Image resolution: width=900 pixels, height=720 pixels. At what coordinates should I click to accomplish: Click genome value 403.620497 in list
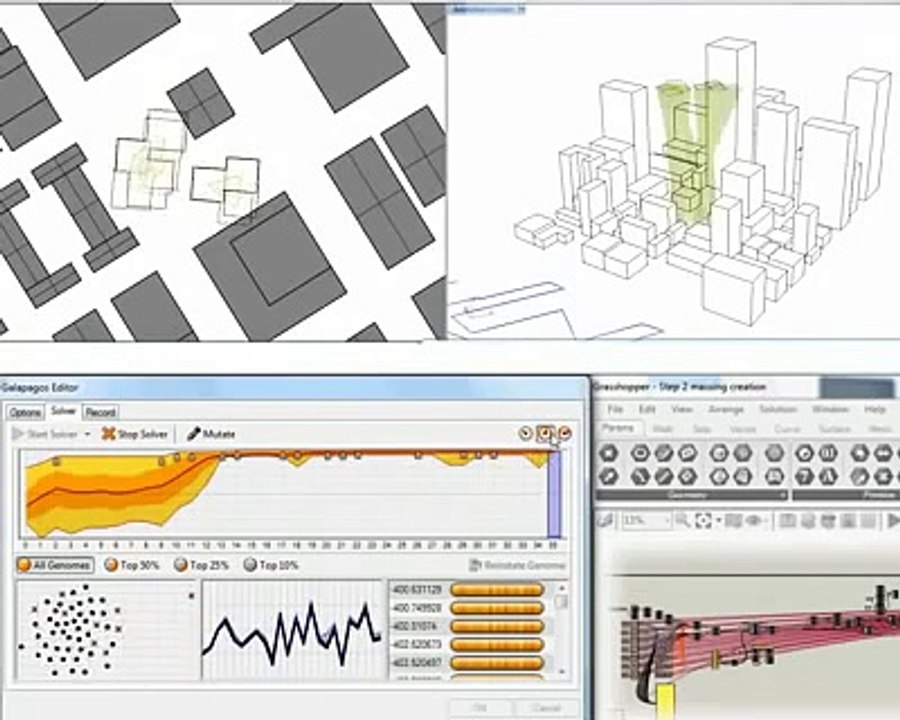point(417,663)
